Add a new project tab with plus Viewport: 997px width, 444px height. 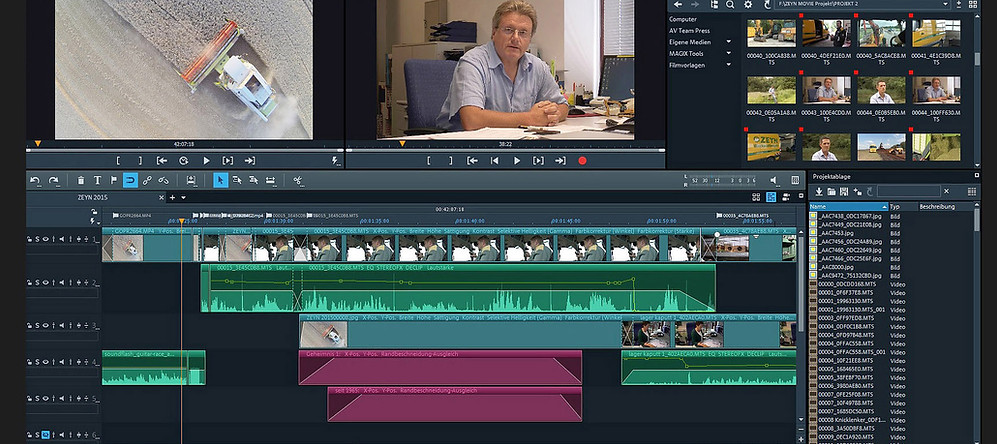[172, 197]
